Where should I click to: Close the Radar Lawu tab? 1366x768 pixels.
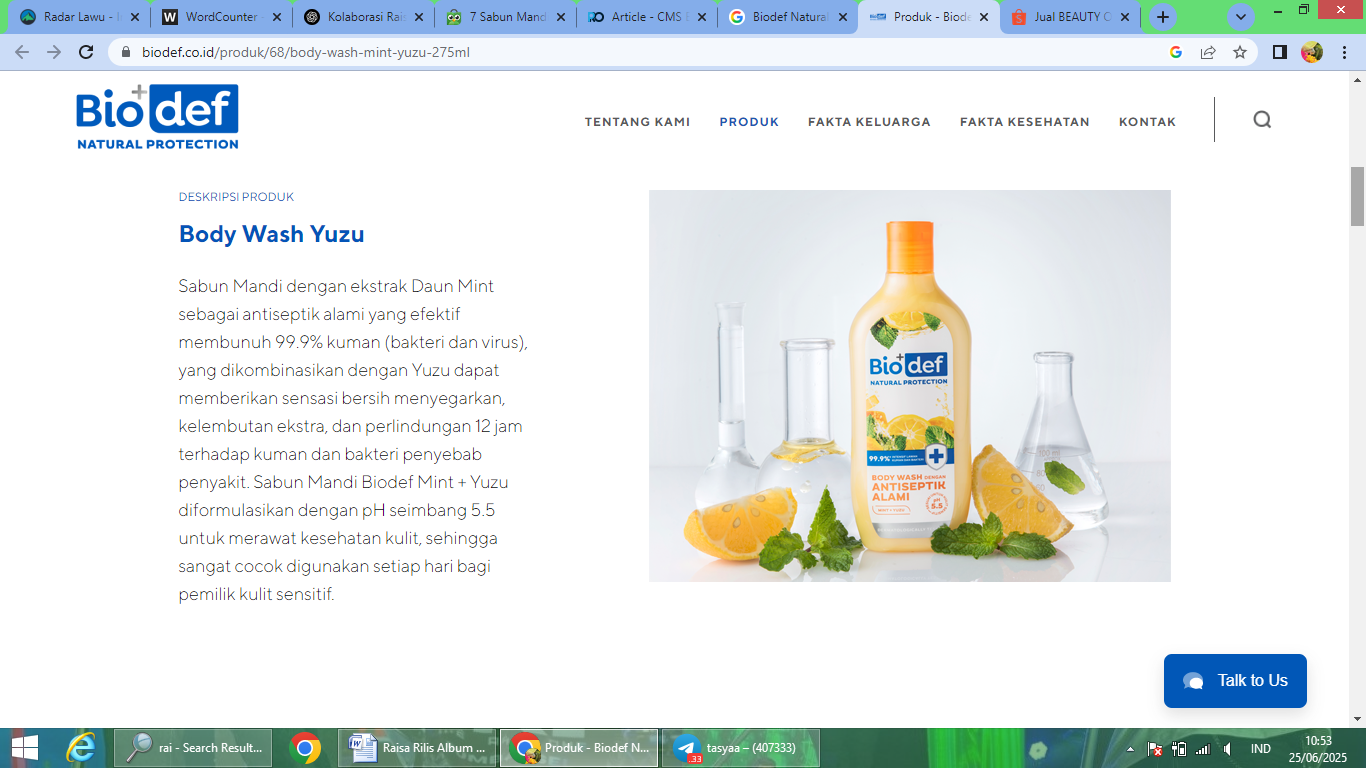[x=135, y=17]
